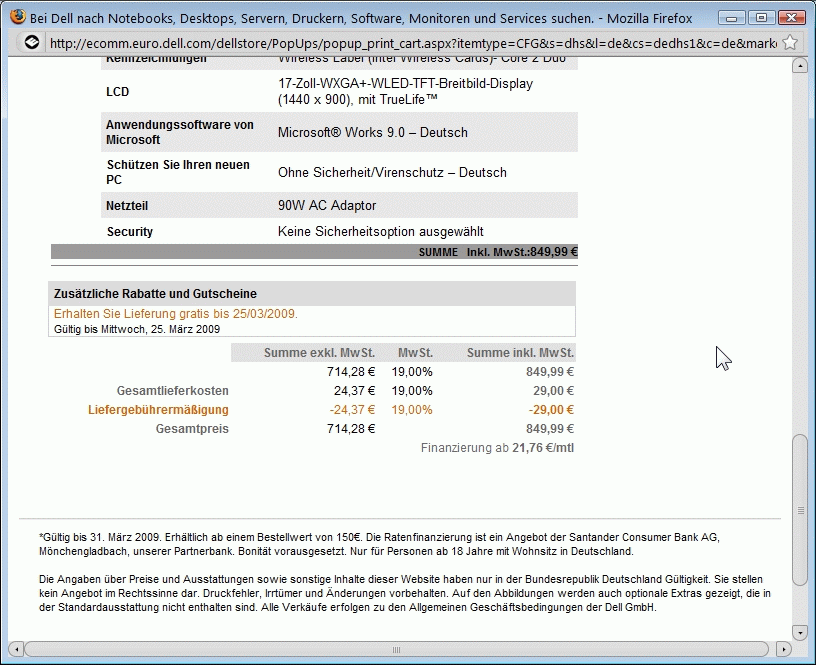Click 'Ohne Sicherheit/Virenschutz – Deutsch'
Screen dimensions: 816x665
(392, 172)
